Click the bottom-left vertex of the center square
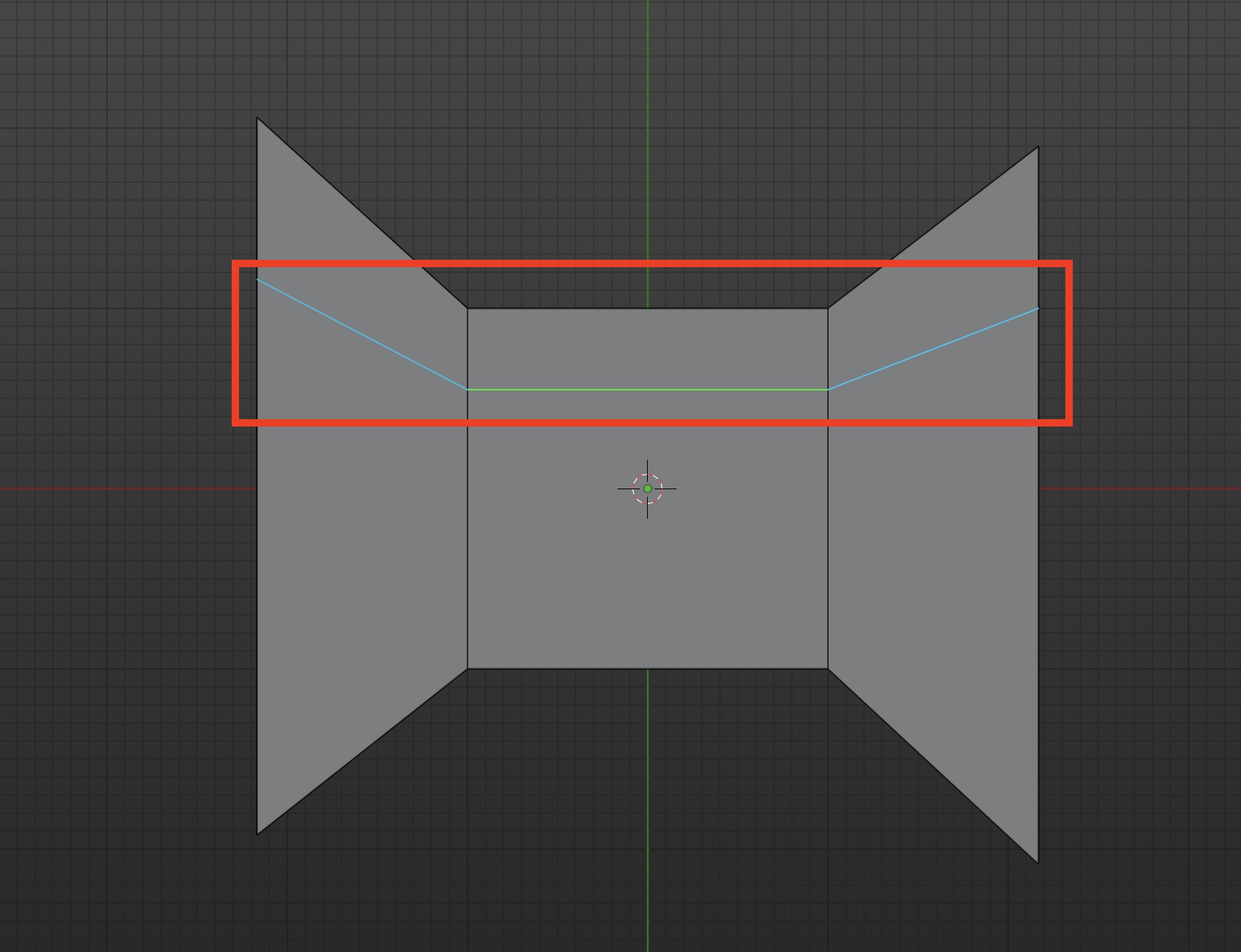Screen dimensions: 1241x952 (x=467, y=669)
